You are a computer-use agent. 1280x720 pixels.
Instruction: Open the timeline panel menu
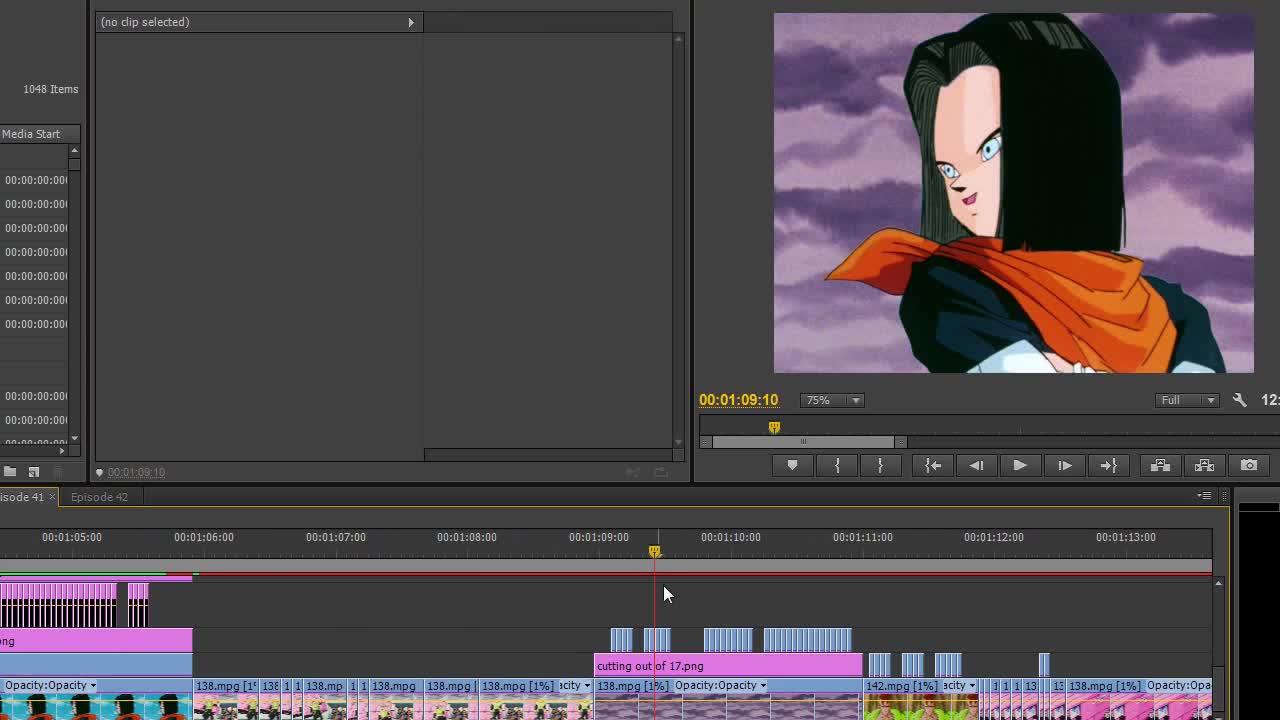[1205, 496]
